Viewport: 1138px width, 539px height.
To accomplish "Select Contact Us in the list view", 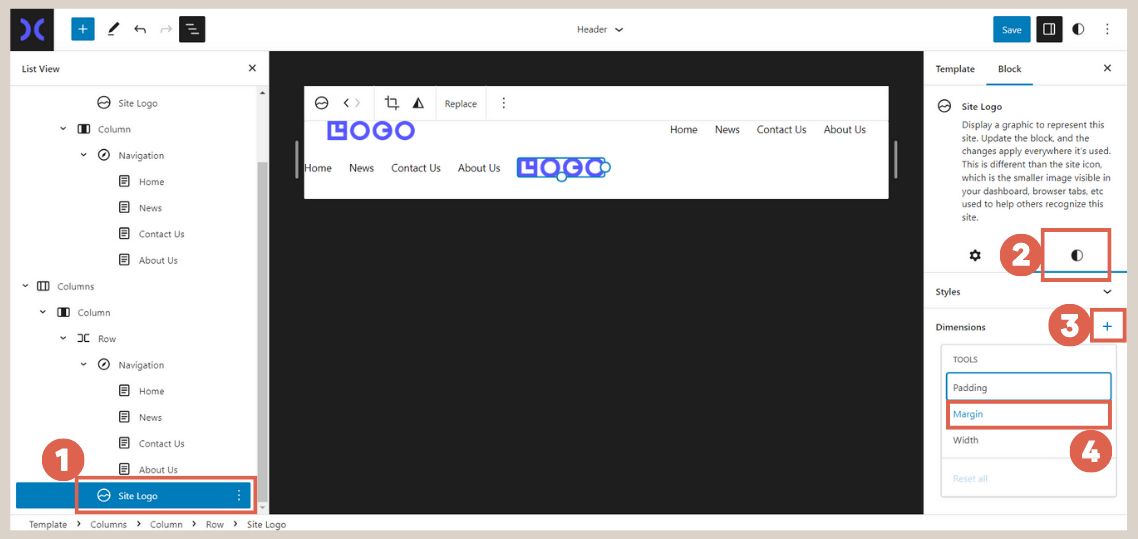I will point(161,234).
